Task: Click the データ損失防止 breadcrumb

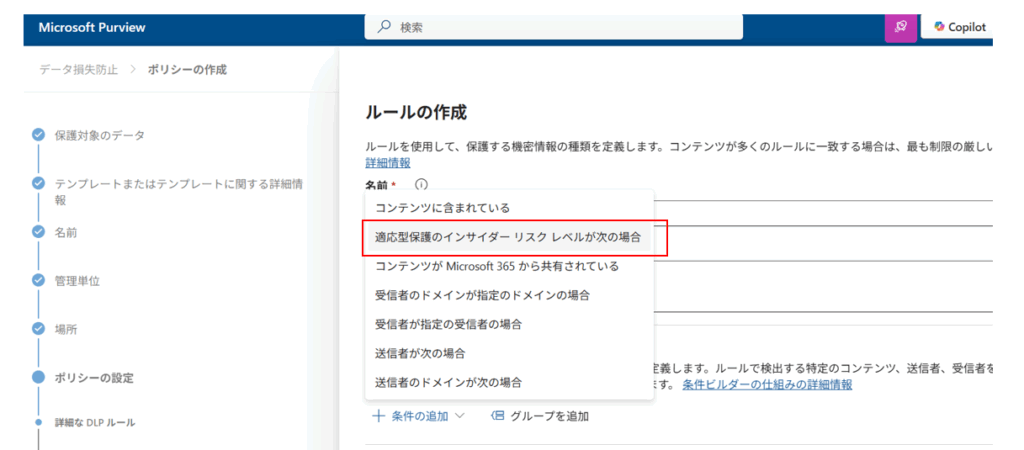Action: (x=79, y=69)
